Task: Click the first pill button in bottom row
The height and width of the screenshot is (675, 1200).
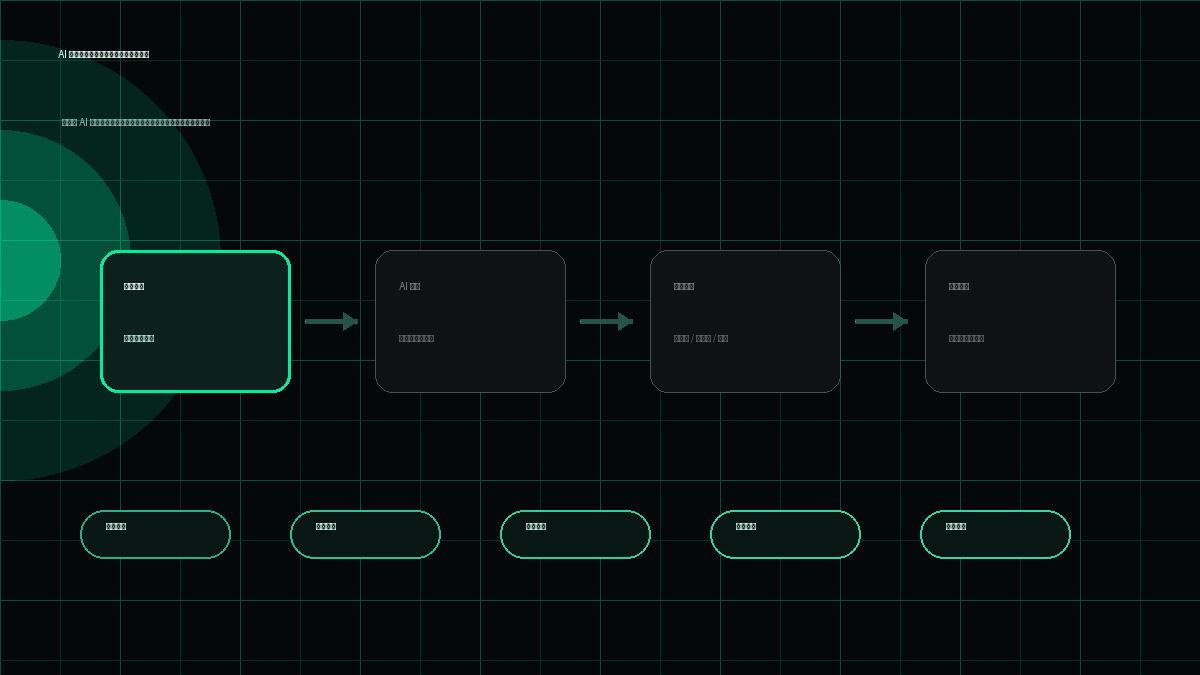Action: 156,534
